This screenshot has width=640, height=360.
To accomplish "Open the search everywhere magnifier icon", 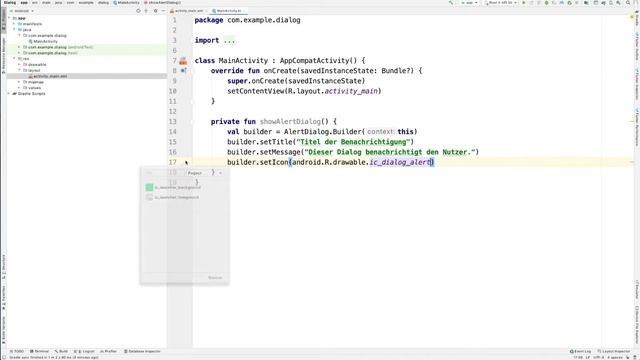I will [628, 3].
